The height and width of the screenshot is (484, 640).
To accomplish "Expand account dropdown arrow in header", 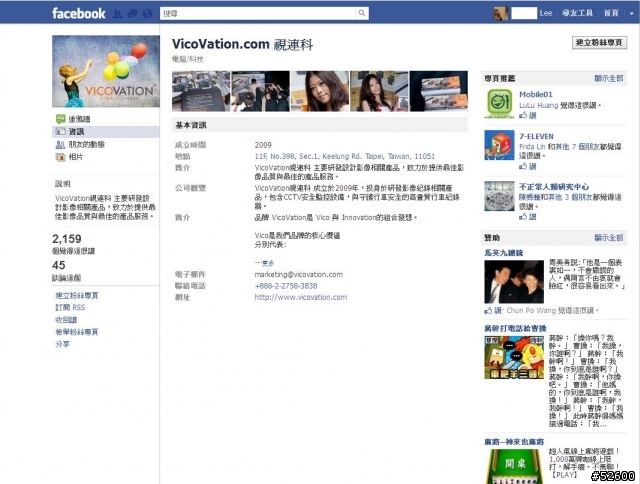I will click(631, 13).
